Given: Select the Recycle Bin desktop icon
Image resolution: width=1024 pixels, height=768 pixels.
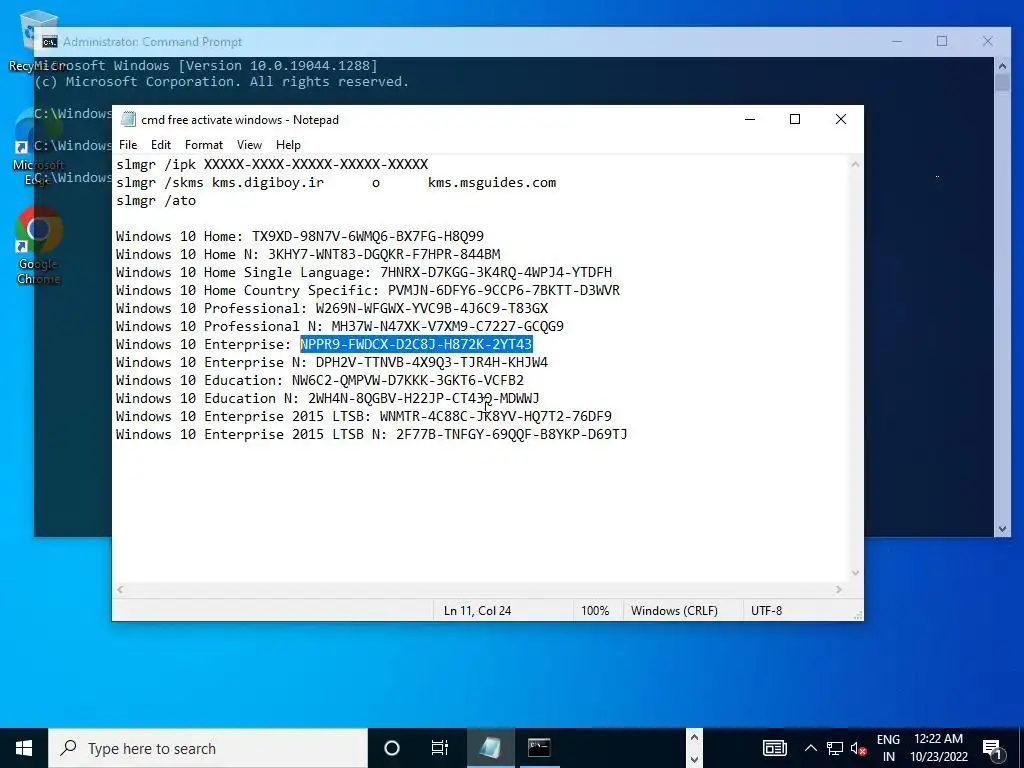Looking at the screenshot, I should tap(36, 40).
